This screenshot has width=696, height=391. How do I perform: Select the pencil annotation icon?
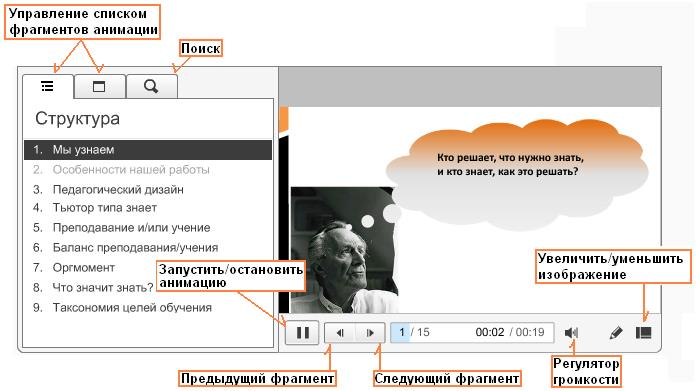616,333
